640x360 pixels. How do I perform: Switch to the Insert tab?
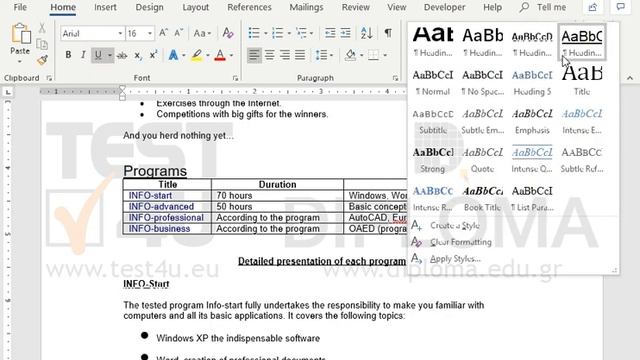105,7
